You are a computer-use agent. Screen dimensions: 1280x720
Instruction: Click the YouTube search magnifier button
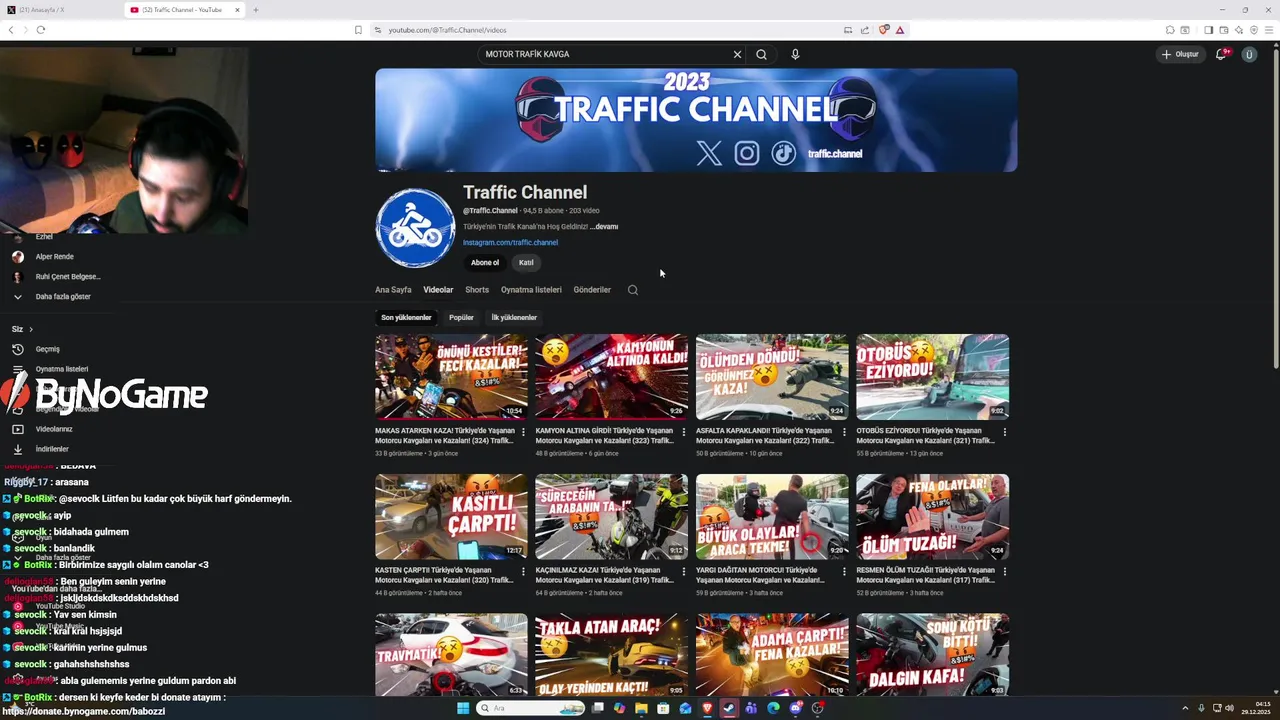[x=761, y=54]
